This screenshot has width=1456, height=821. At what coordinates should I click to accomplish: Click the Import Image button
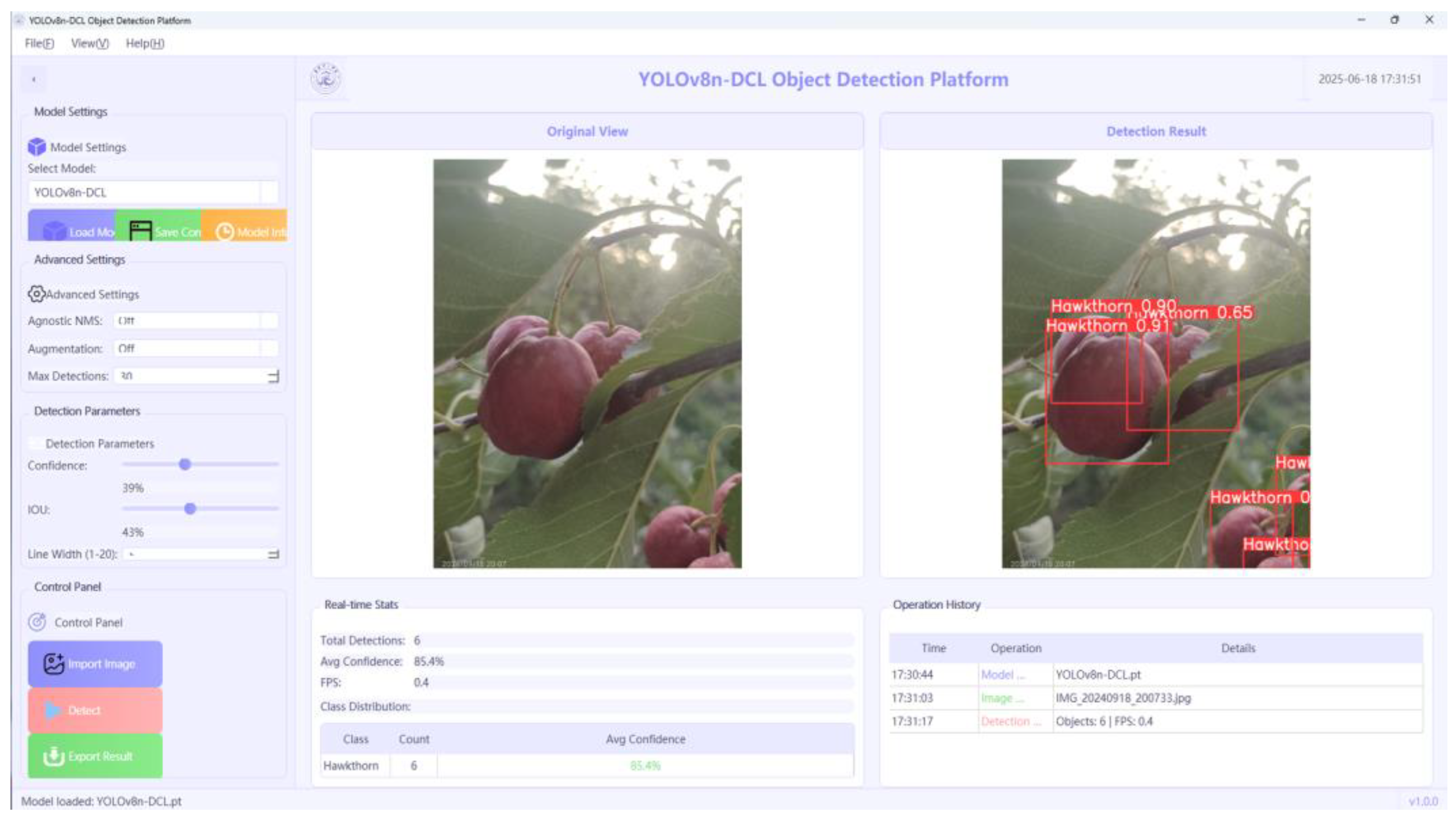coord(95,664)
